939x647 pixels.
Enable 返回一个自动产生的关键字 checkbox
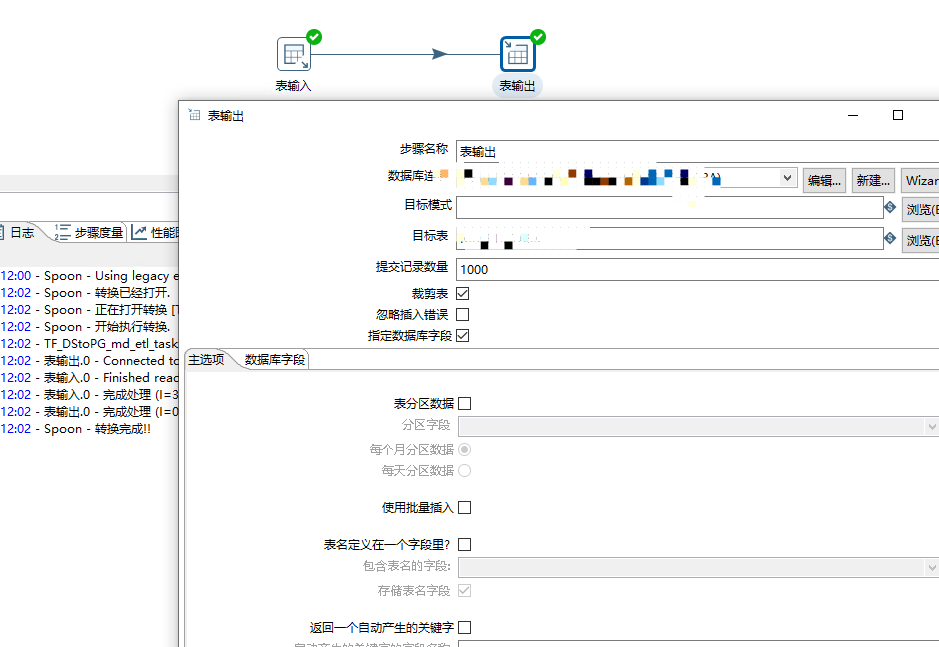click(x=464, y=627)
